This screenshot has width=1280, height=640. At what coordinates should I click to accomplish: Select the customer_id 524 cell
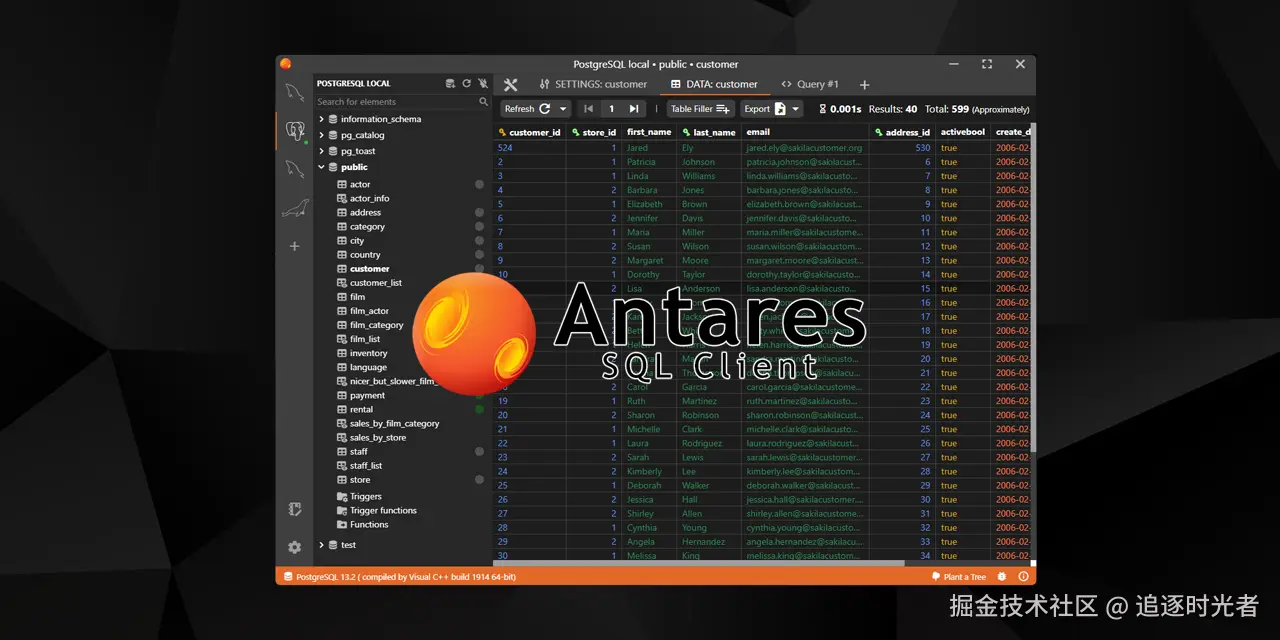coord(530,148)
